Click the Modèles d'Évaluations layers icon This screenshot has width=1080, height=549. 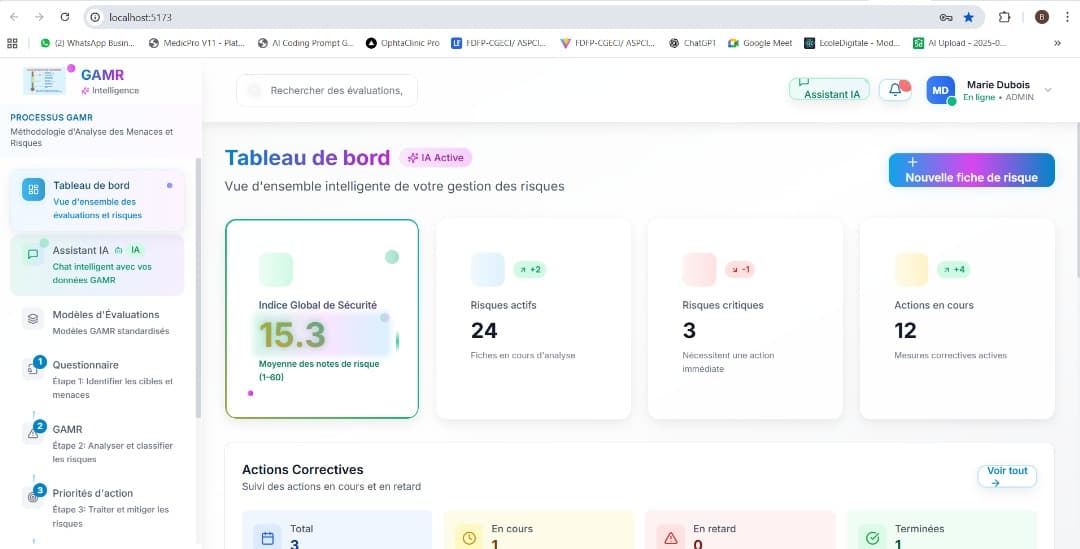pos(33,318)
